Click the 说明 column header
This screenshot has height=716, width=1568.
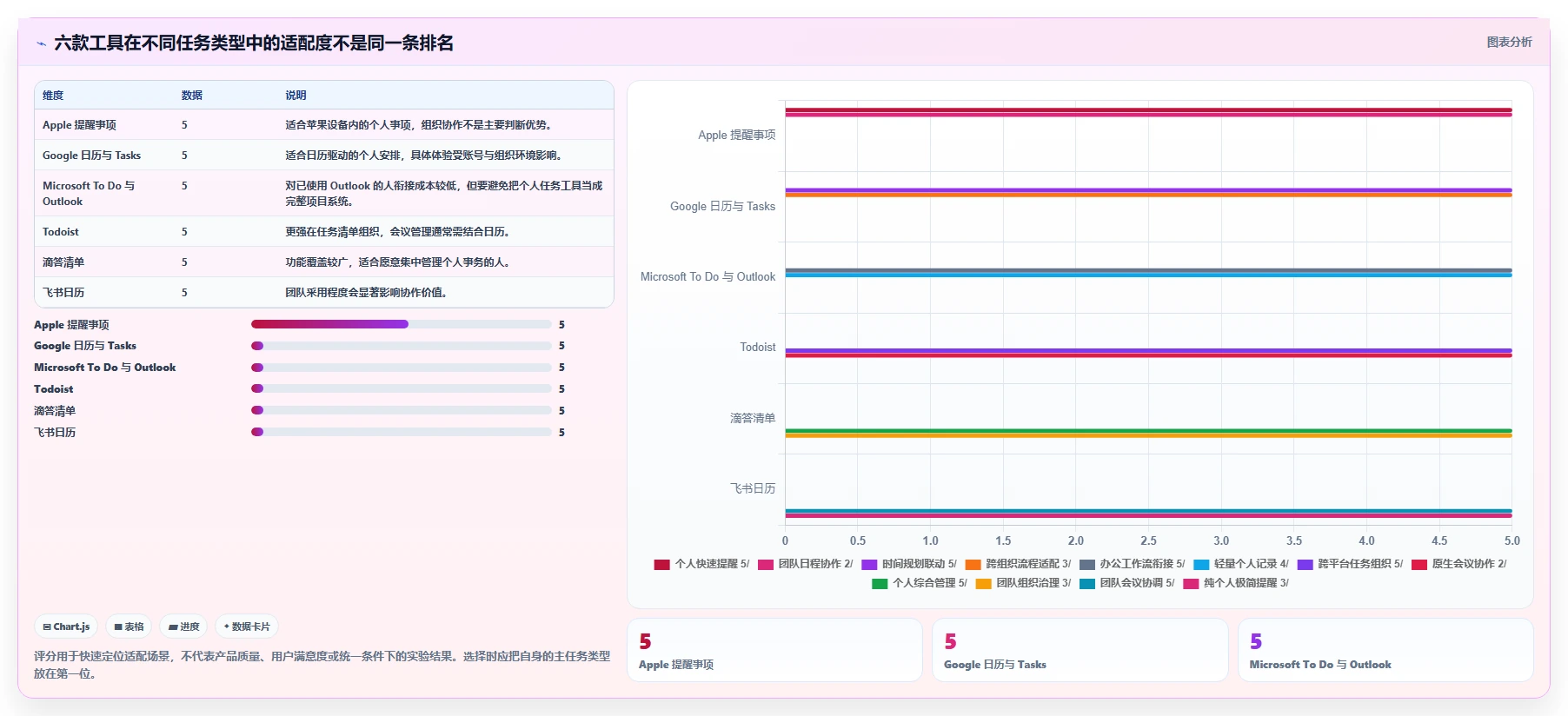pyautogui.click(x=296, y=96)
